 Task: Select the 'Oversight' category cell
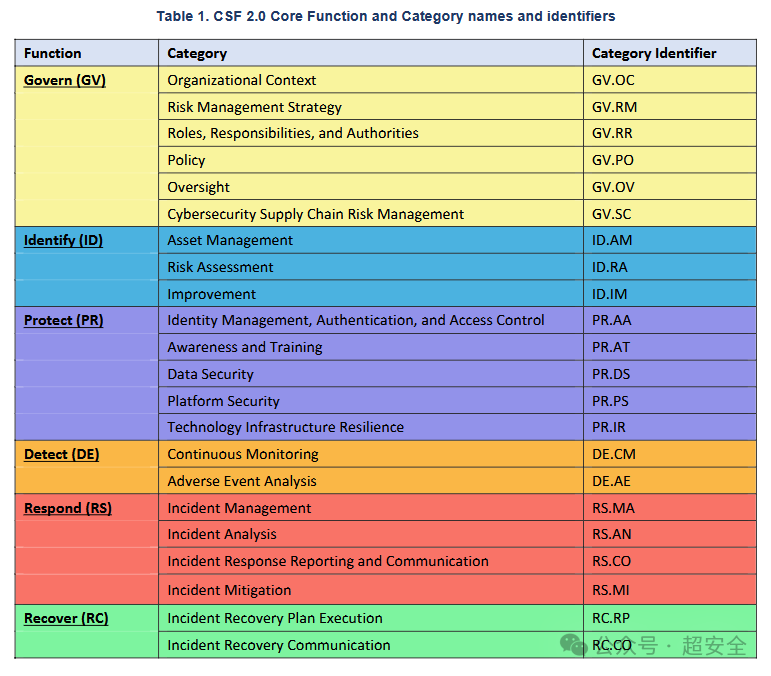[x=371, y=187]
